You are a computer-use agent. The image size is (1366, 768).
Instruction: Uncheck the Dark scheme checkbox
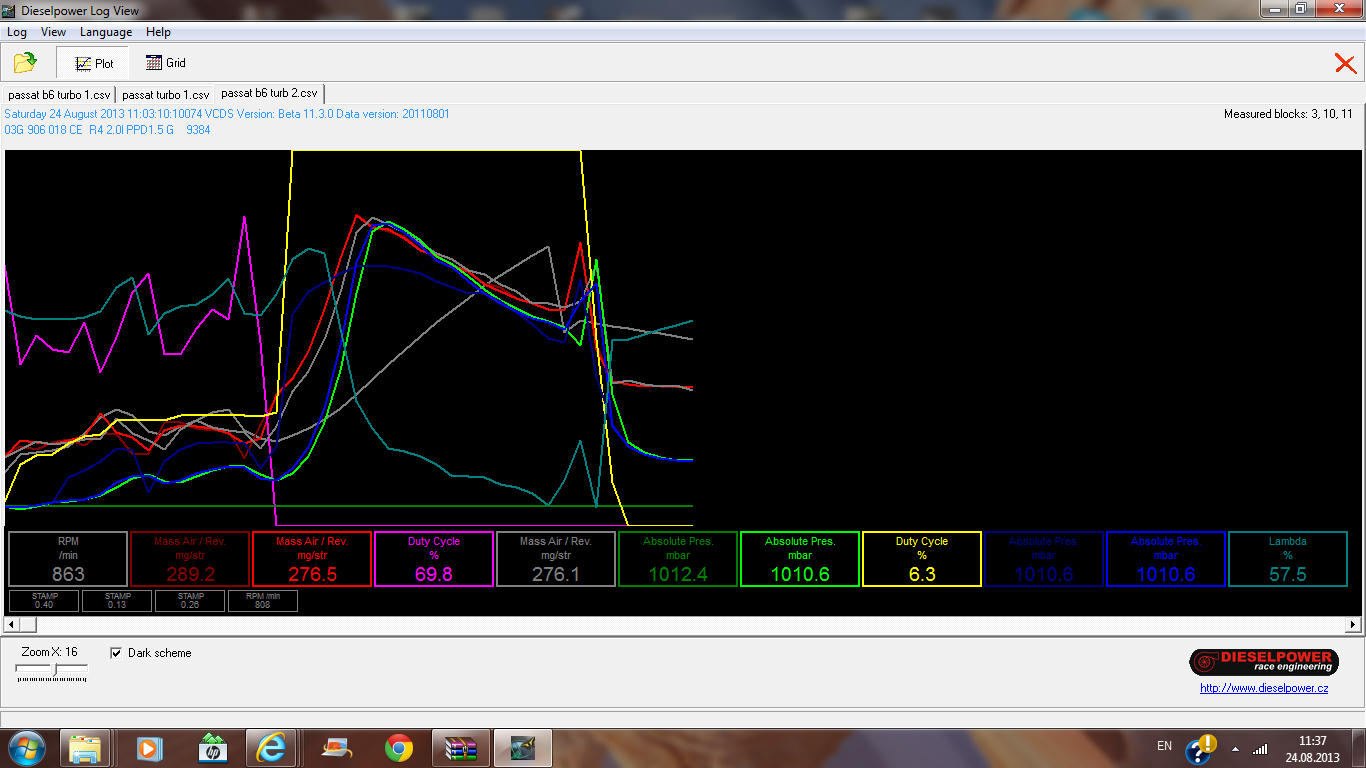(x=116, y=653)
